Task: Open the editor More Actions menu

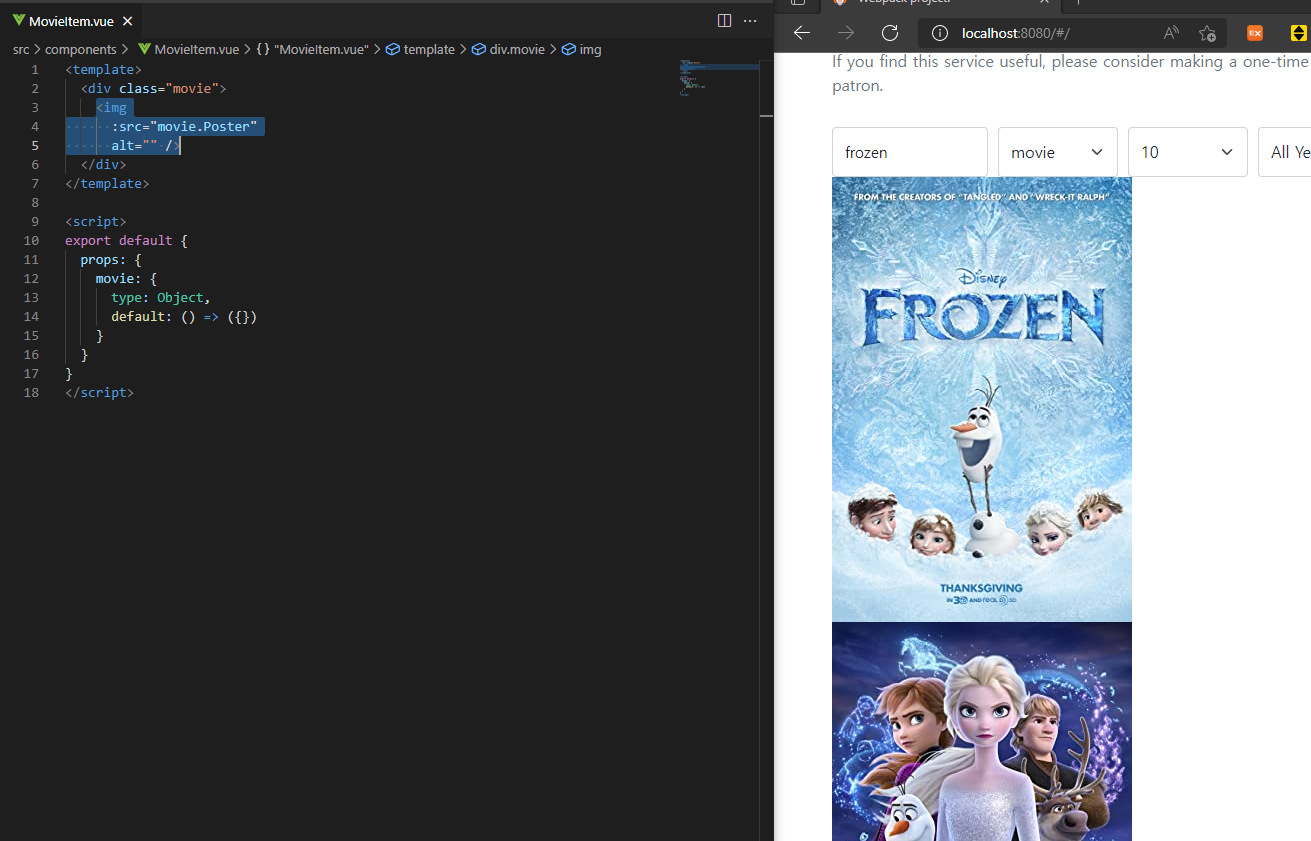Action: pyautogui.click(x=750, y=21)
